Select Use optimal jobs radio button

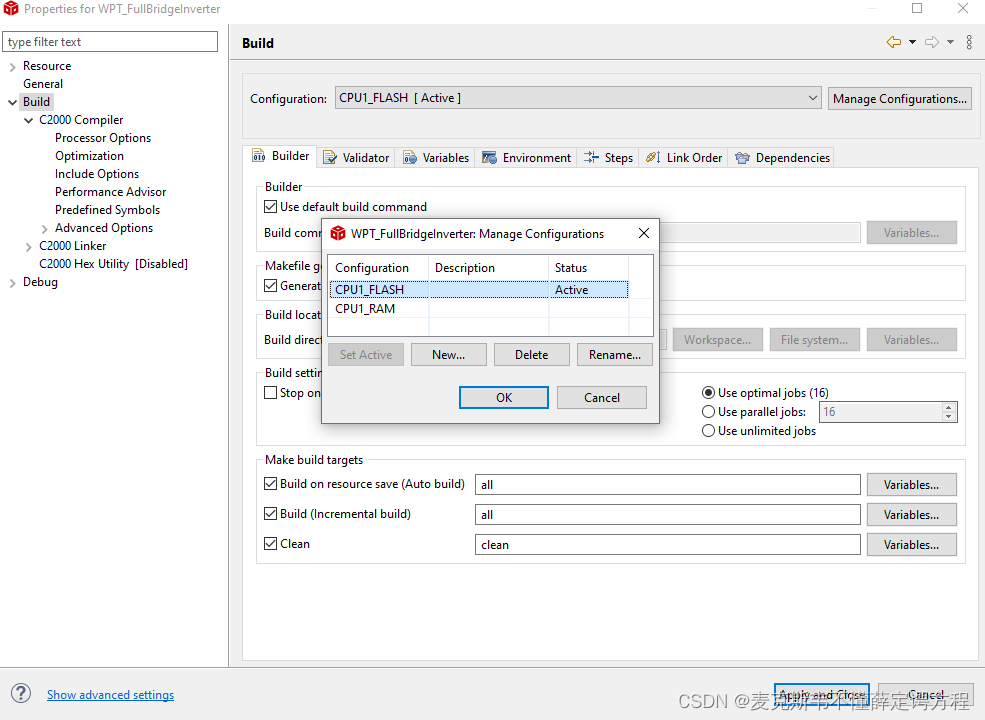pos(708,393)
